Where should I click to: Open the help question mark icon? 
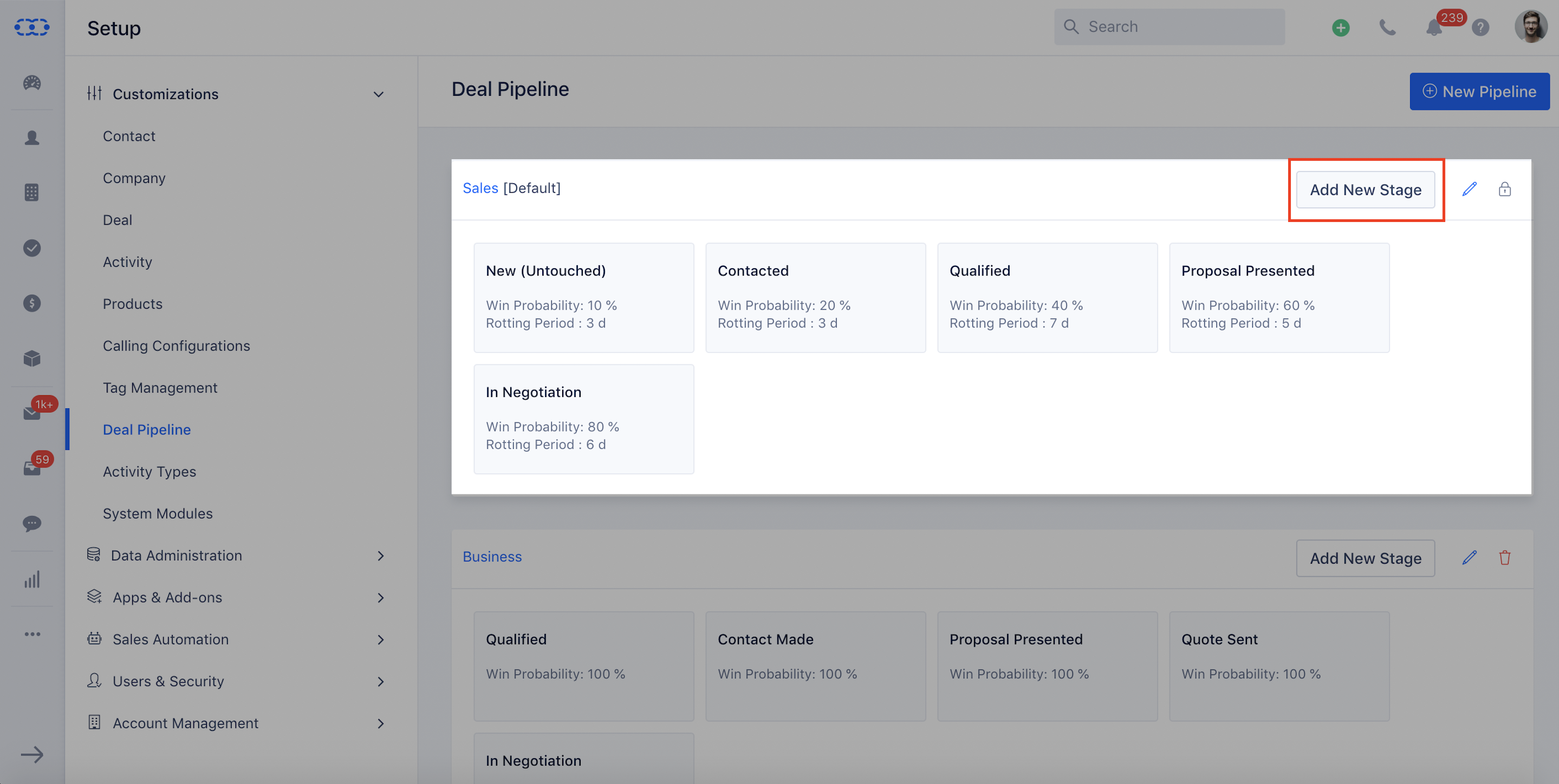(x=1480, y=27)
